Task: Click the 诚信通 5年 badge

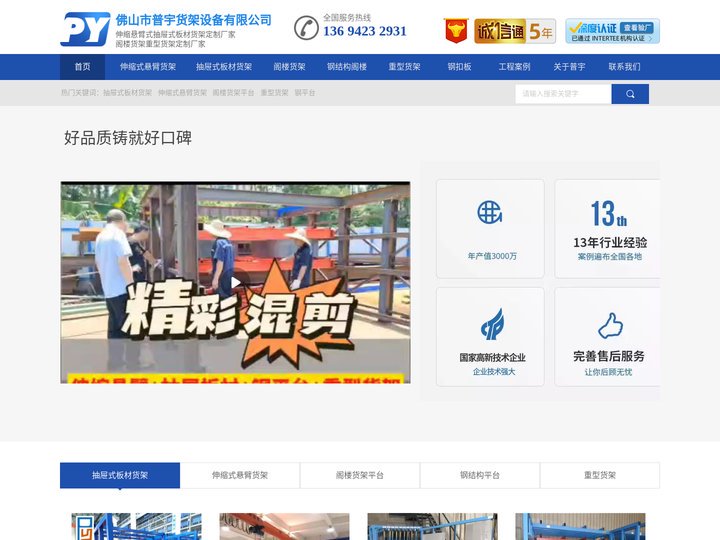Action: pyautogui.click(x=514, y=31)
